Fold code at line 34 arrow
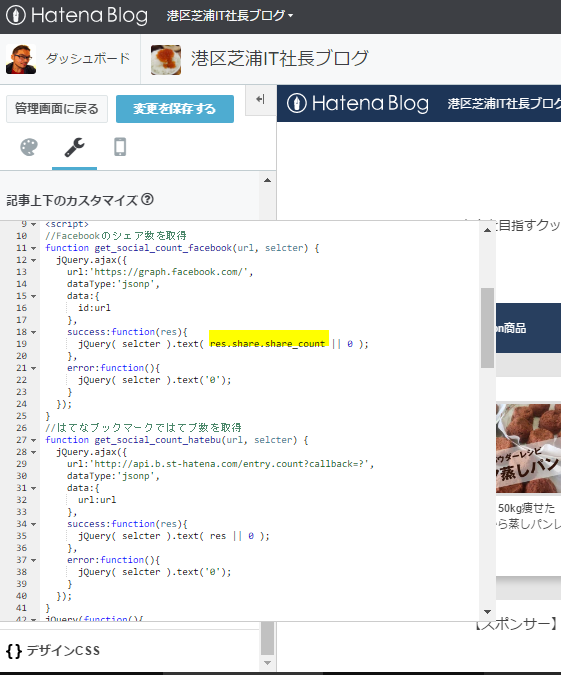Image resolution: width=561 pixels, height=675 pixels. coord(33,524)
